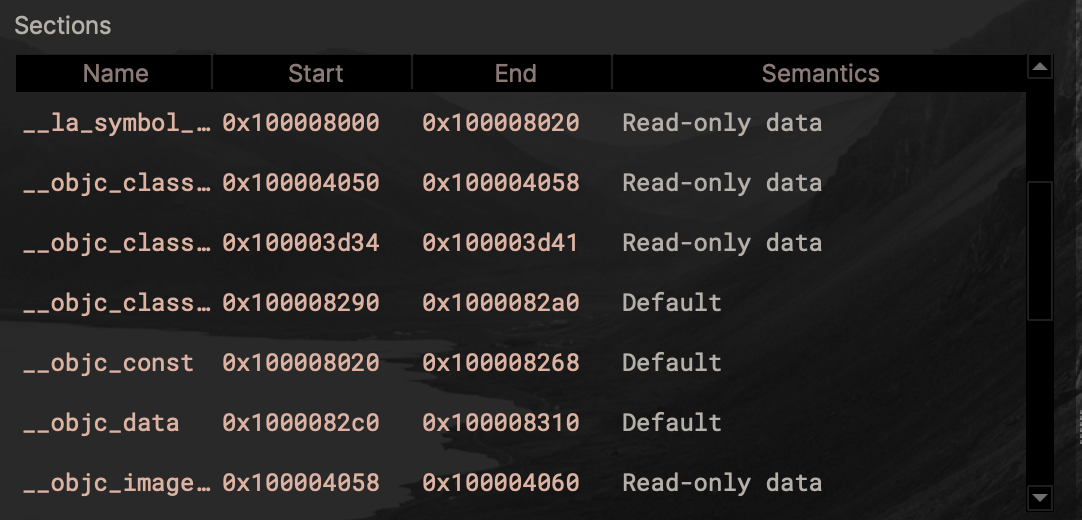This screenshot has height=520, width=1082.
Task: Click scrollbar up arrow in Sections table
Action: (x=1039, y=67)
